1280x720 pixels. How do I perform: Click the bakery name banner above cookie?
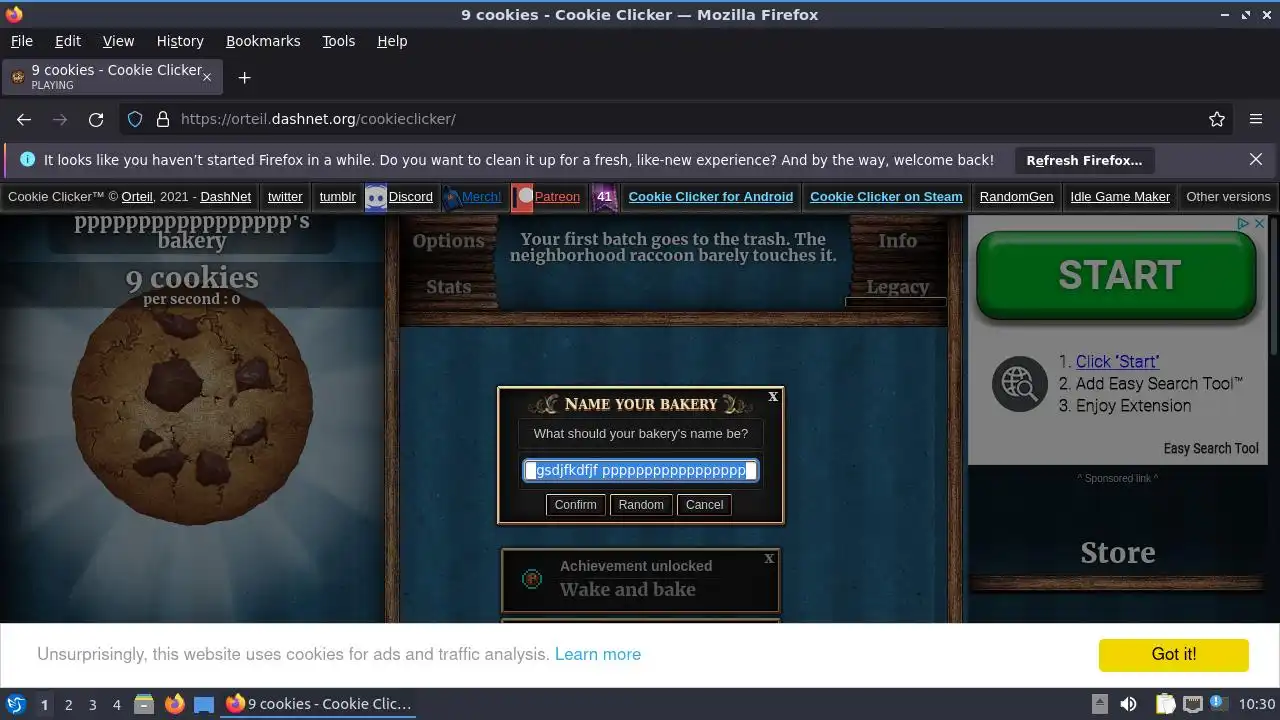(192, 232)
